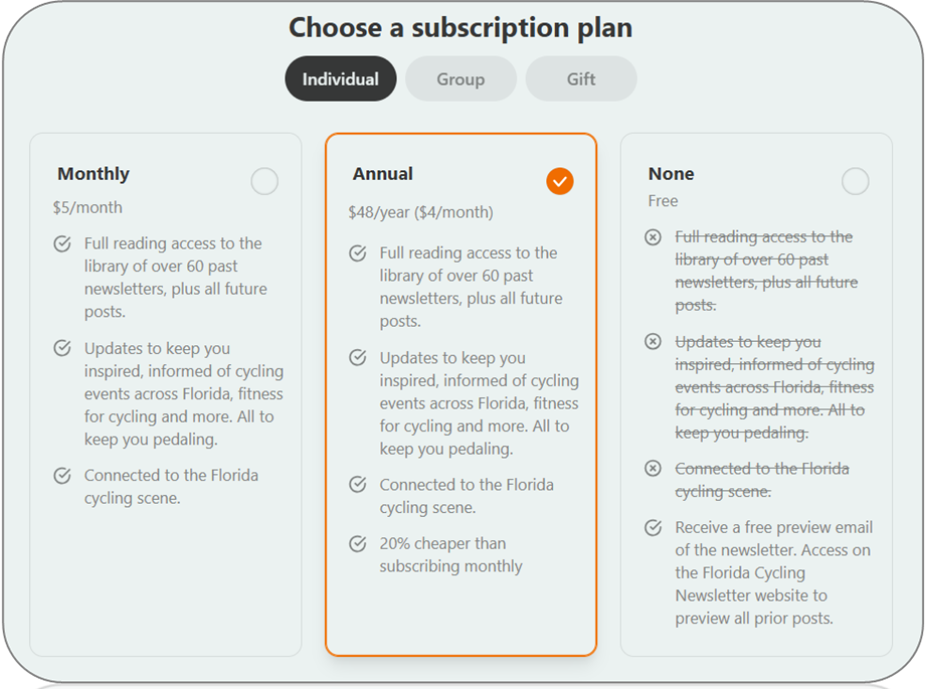Click the checkmark beside Annual's library access feature
The height and width of the screenshot is (689, 926).
[x=357, y=253]
